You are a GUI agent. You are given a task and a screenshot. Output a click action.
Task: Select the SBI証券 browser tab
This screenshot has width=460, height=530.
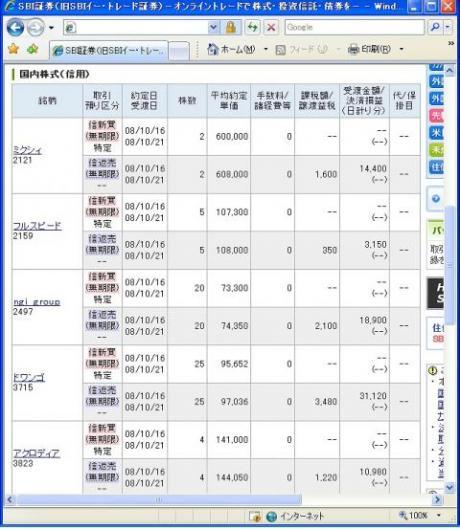pos(108,51)
